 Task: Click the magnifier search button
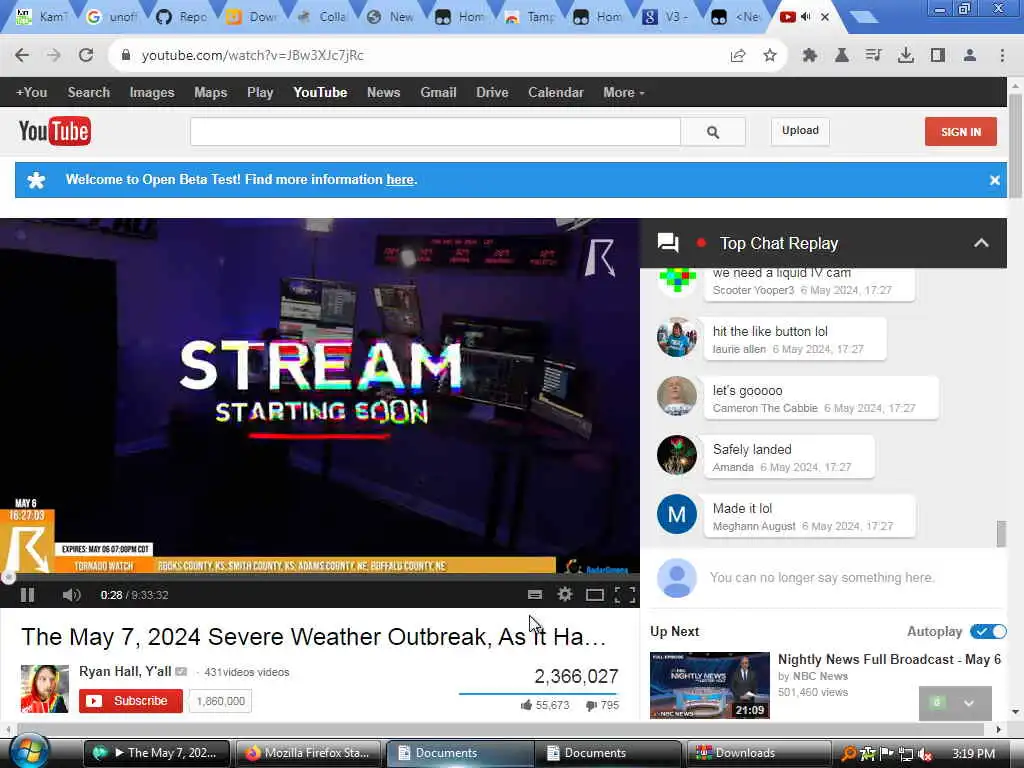click(x=712, y=132)
